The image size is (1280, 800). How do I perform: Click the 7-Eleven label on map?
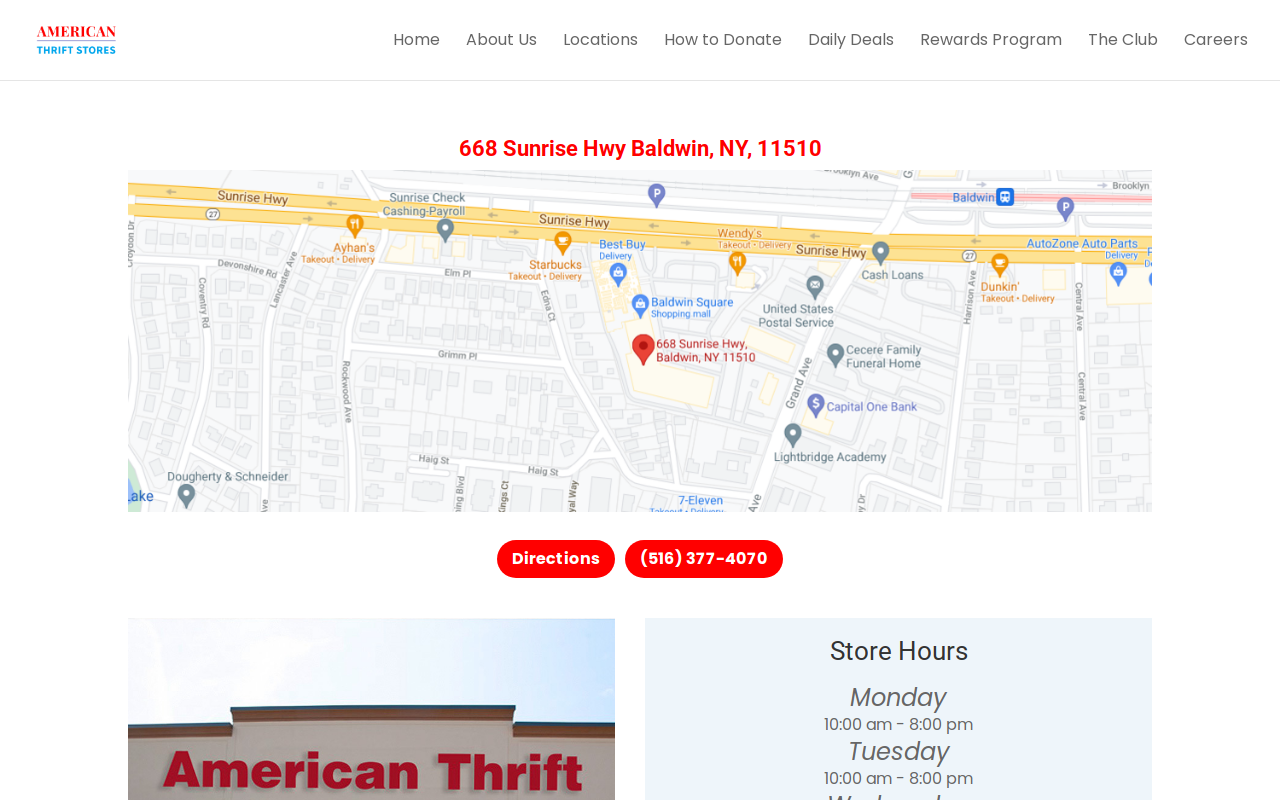click(701, 500)
